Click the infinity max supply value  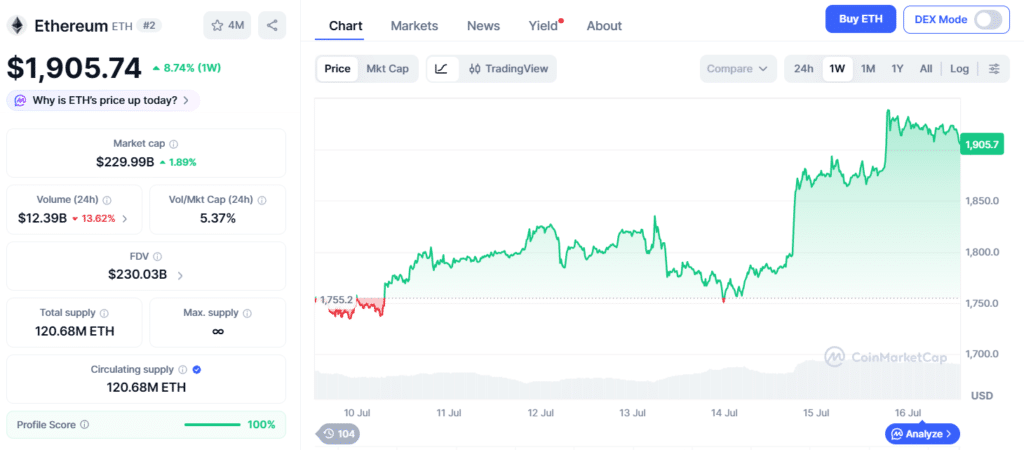point(218,331)
